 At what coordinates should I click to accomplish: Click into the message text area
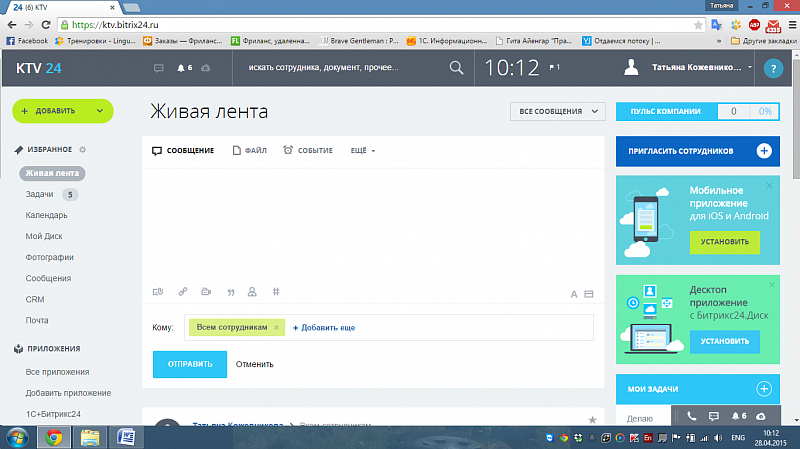coord(373,224)
